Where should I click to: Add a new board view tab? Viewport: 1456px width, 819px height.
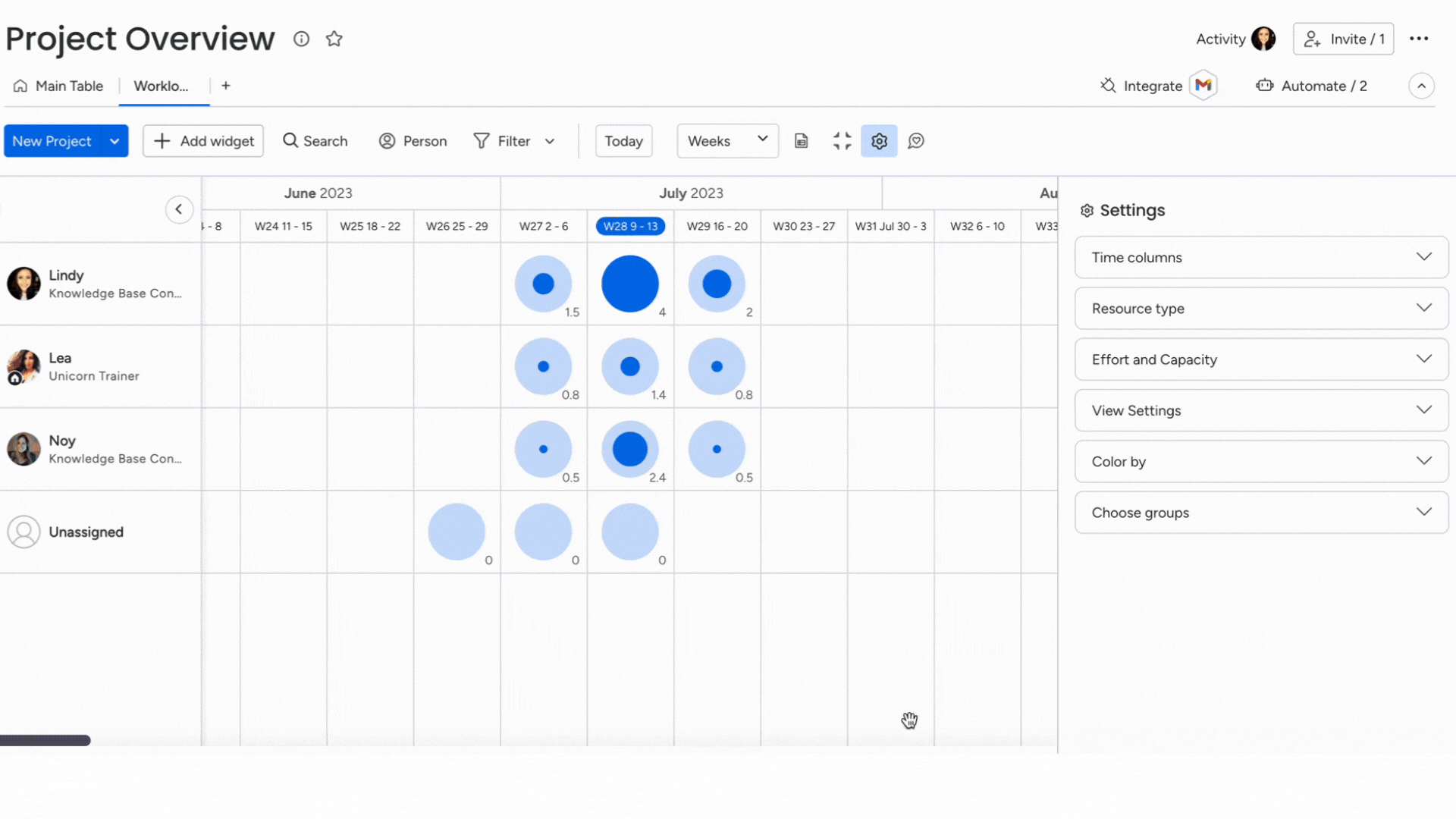(226, 86)
